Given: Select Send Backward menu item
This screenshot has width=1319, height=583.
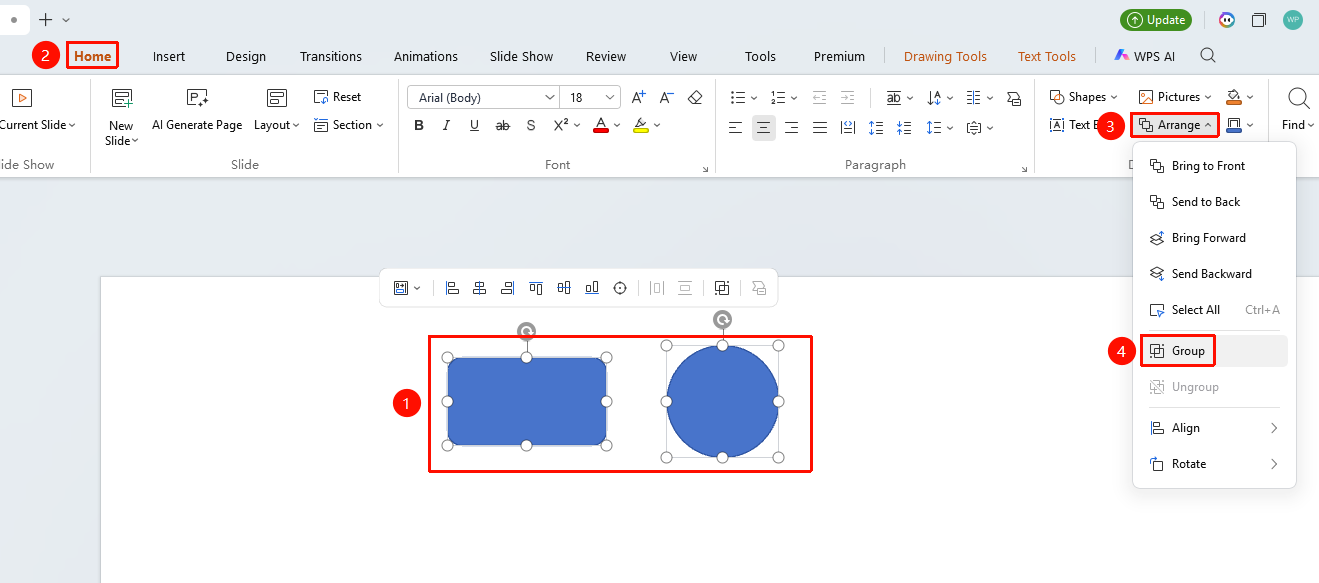Looking at the screenshot, I should [1214, 274].
